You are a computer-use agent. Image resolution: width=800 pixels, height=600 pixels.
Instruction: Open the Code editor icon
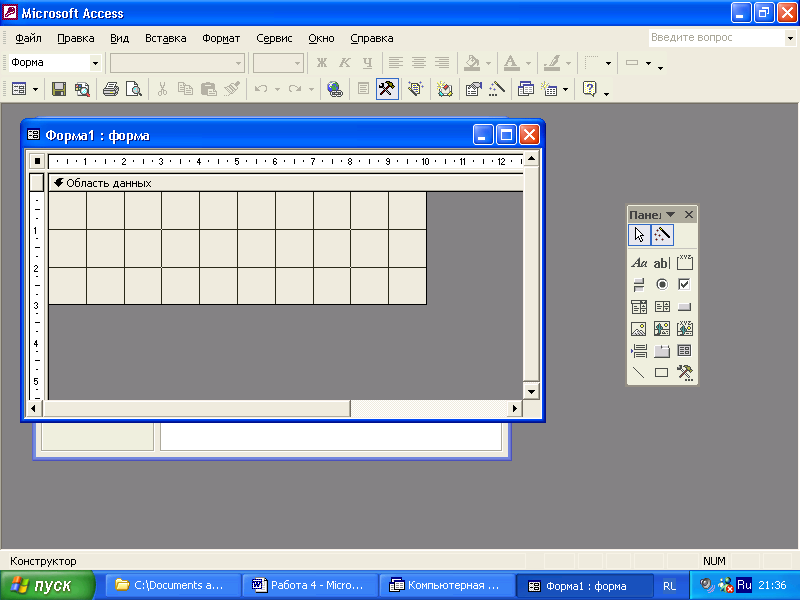point(444,89)
